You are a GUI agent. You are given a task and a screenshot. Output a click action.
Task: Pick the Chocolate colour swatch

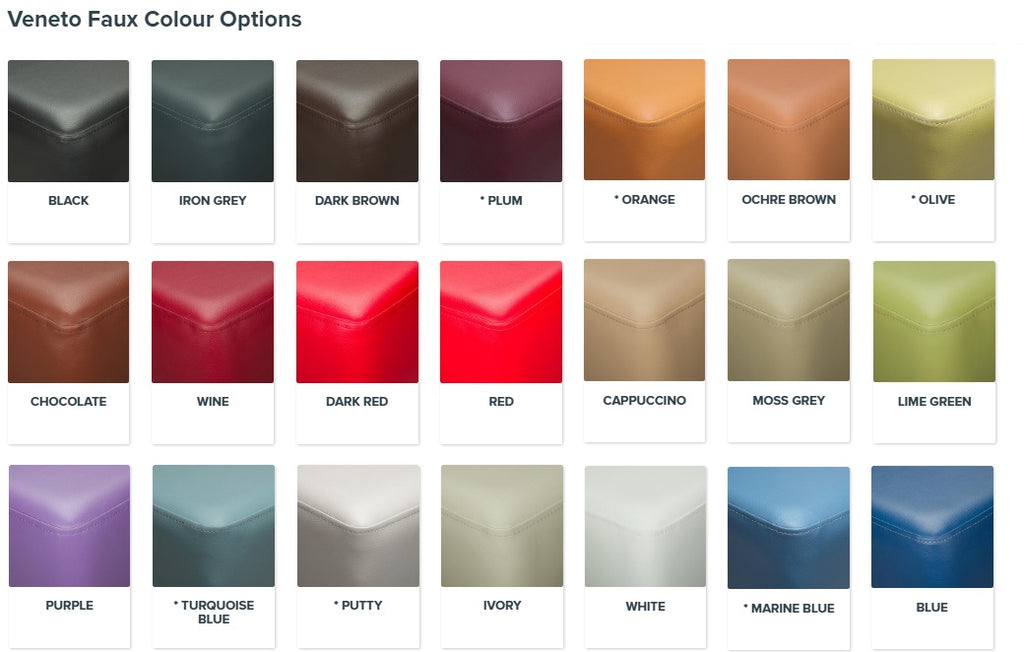[69, 322]
